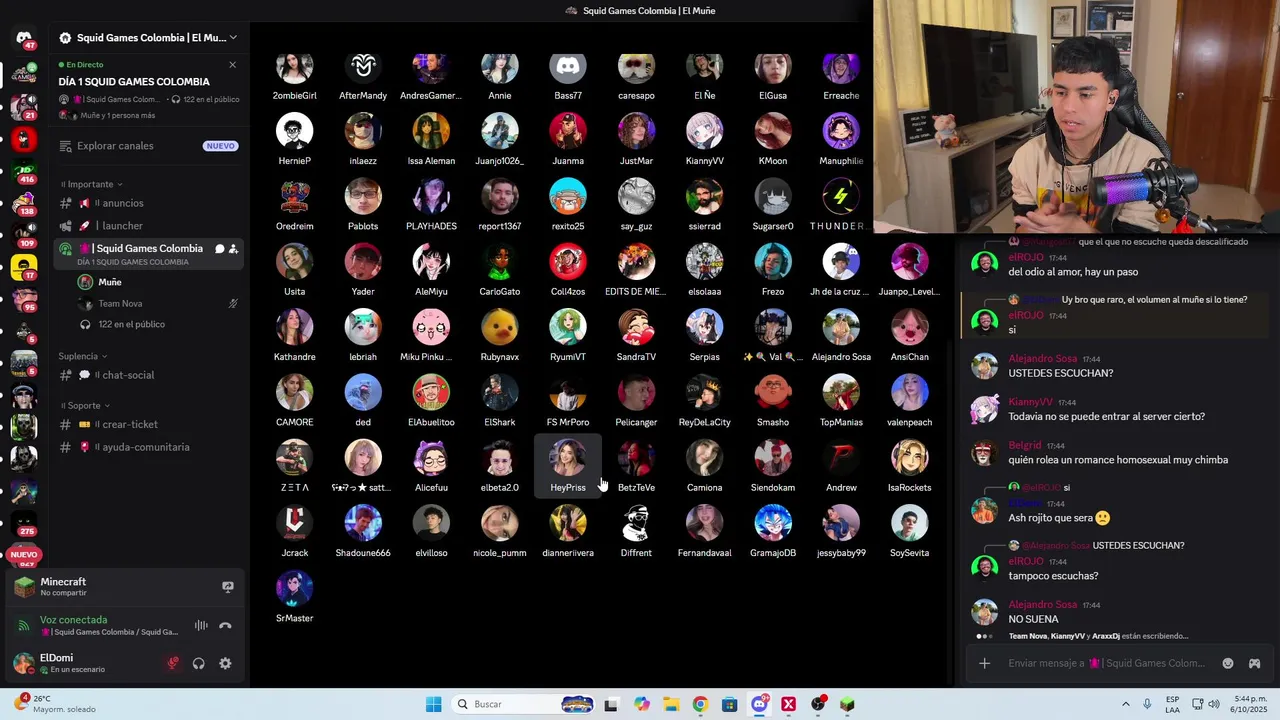Open Discord direct messages home icon
The height and width of the screenshot is (720, 1280).
coord(24,38)
